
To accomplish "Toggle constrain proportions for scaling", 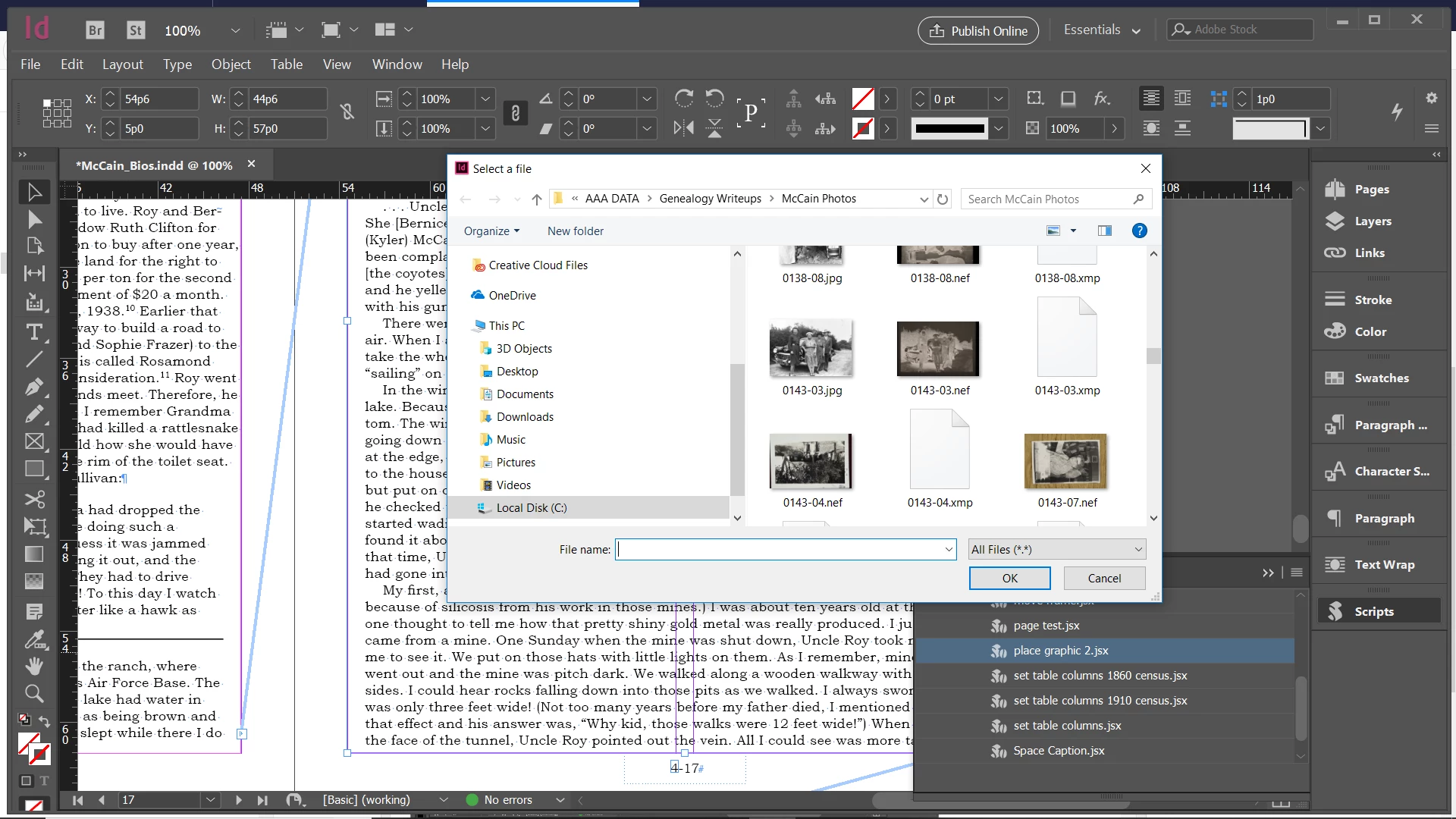I will pyautogui.click(x=515, y=113).
